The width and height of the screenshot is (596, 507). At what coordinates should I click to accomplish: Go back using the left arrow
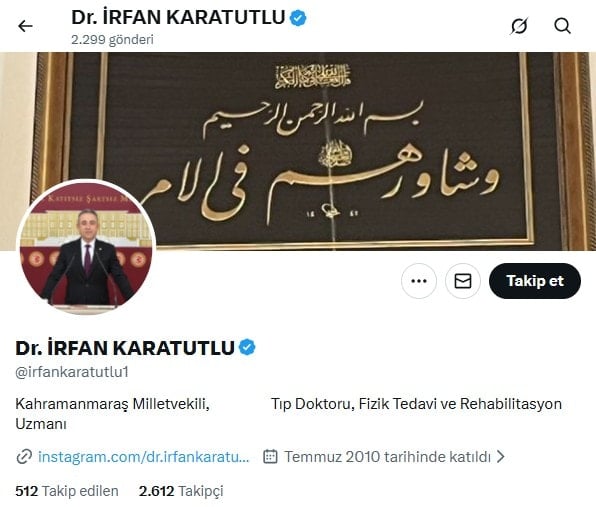25,26
